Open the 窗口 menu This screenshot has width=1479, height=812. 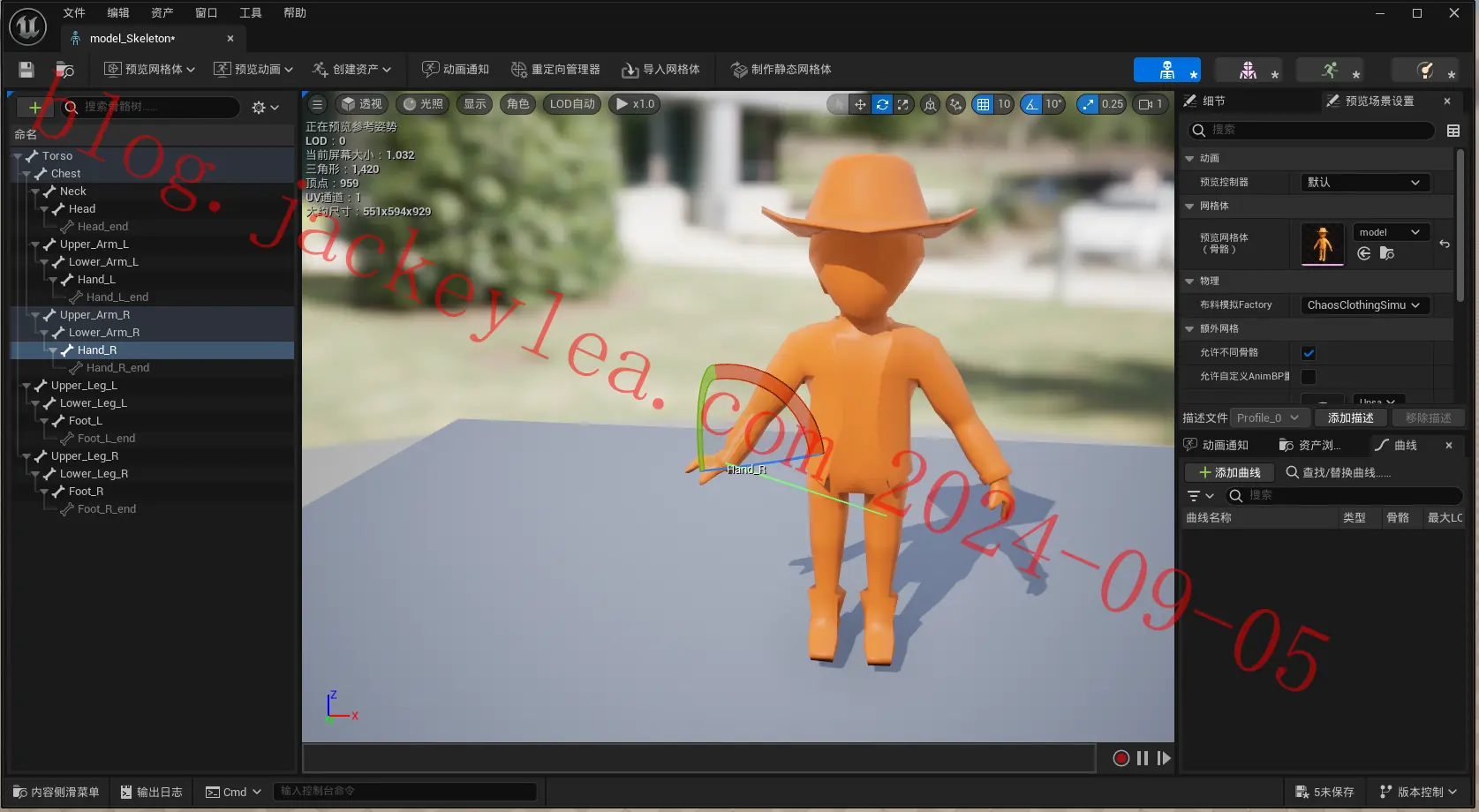click(207, 13)
